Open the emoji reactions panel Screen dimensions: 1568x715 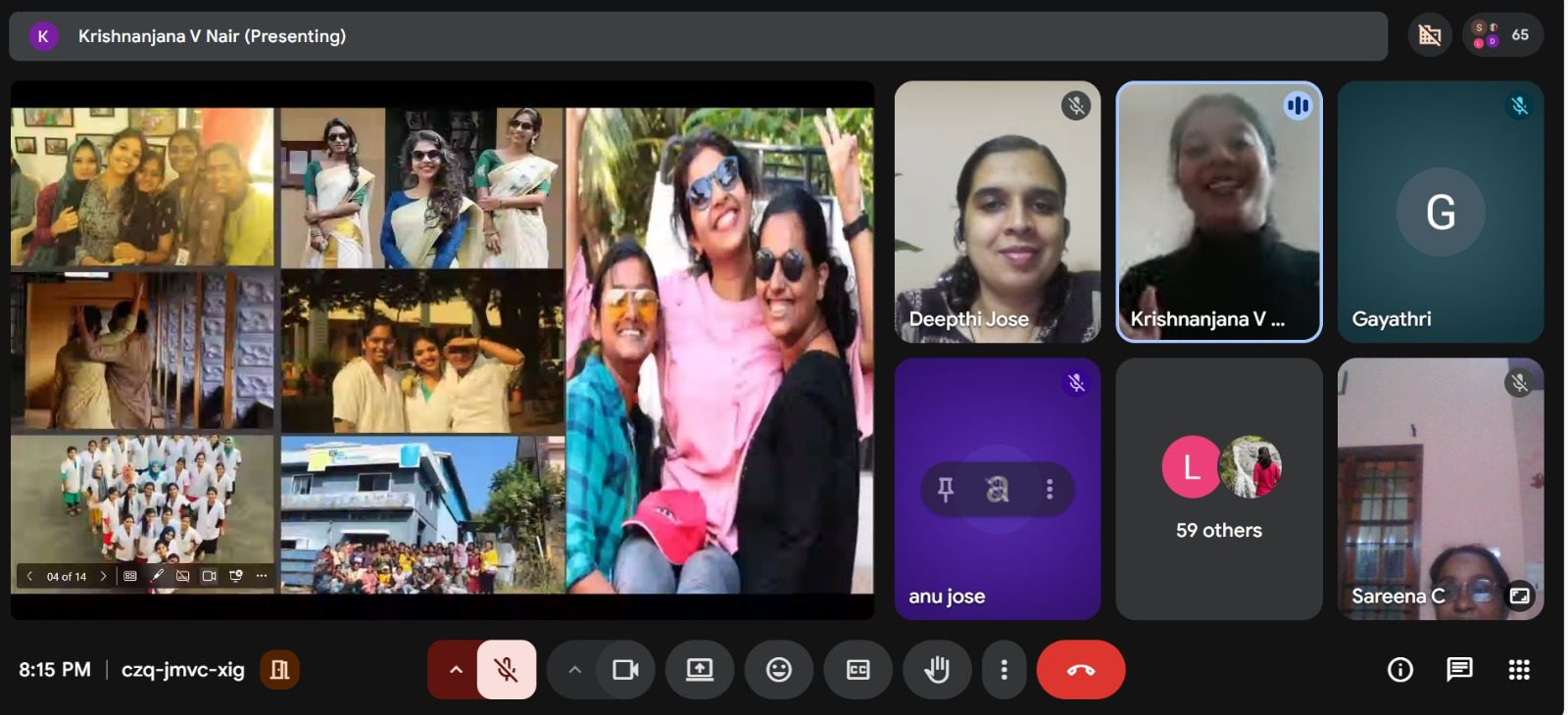779,670
